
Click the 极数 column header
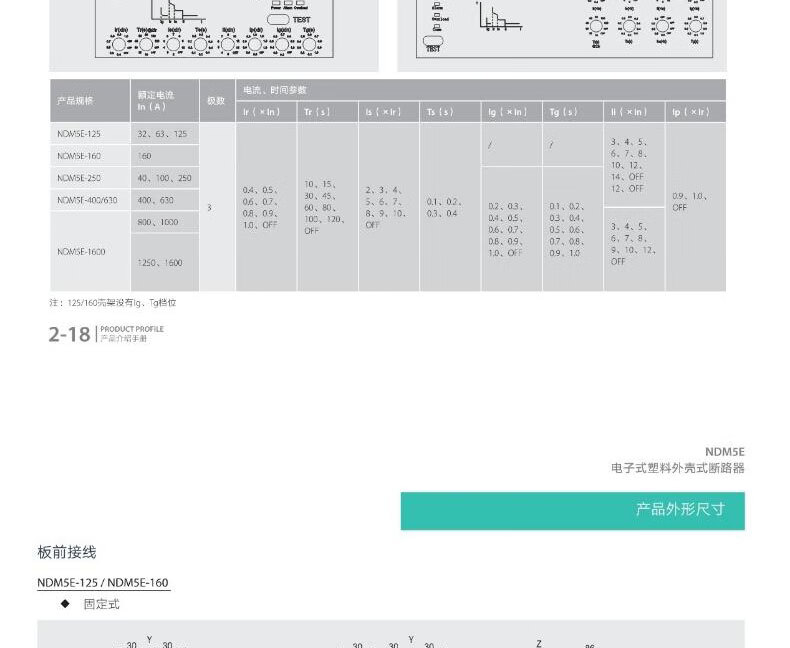point(216,101)
